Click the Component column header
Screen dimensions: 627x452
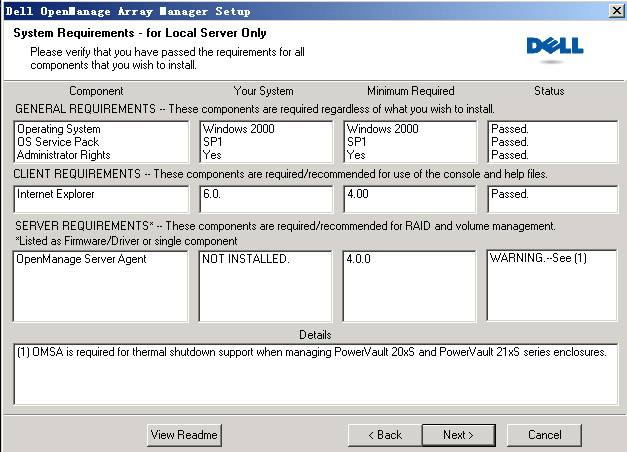point(96,91)
